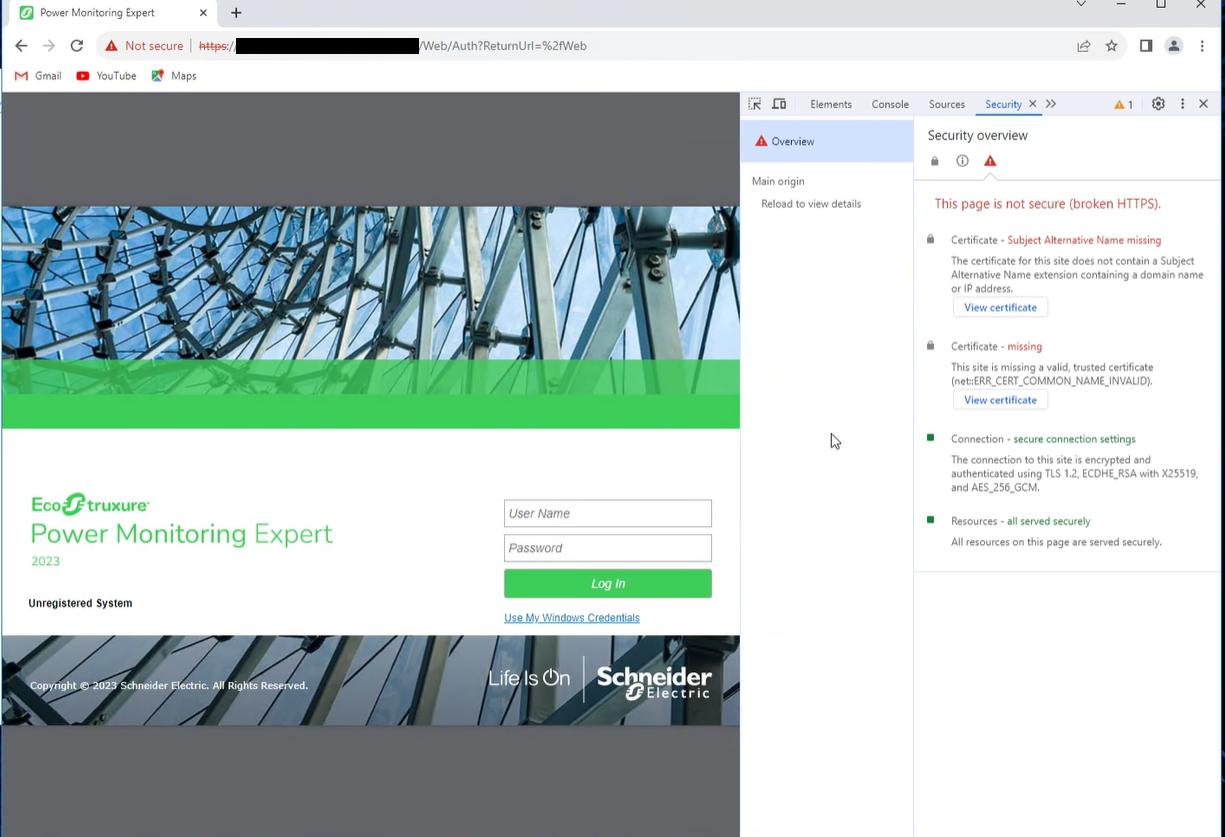
Task: Click the Schneider Electric logo
Action: click(x=654, y=681)
